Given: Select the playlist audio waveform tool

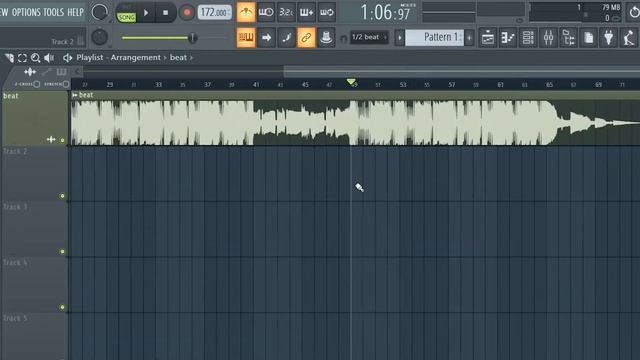Looking at the screenshot, I should 30,72.
